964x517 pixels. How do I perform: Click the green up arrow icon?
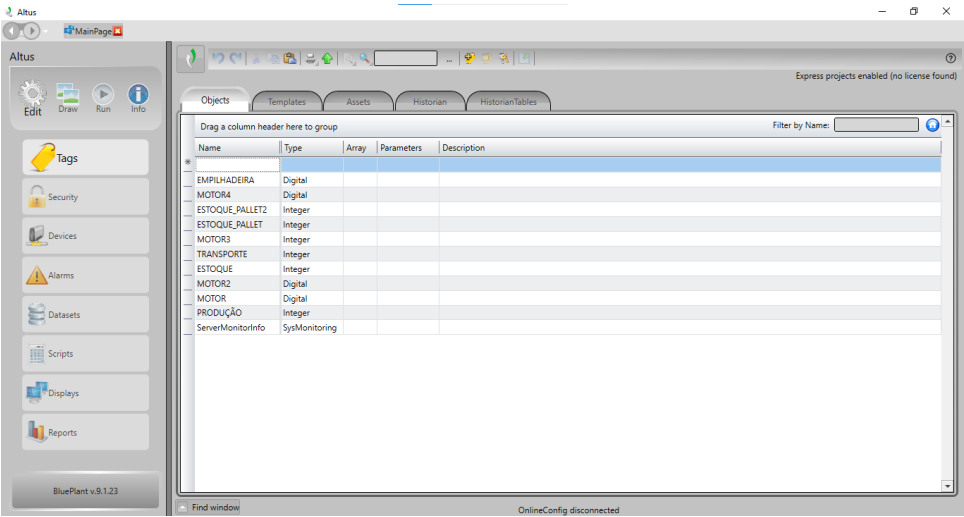point(327,59)
